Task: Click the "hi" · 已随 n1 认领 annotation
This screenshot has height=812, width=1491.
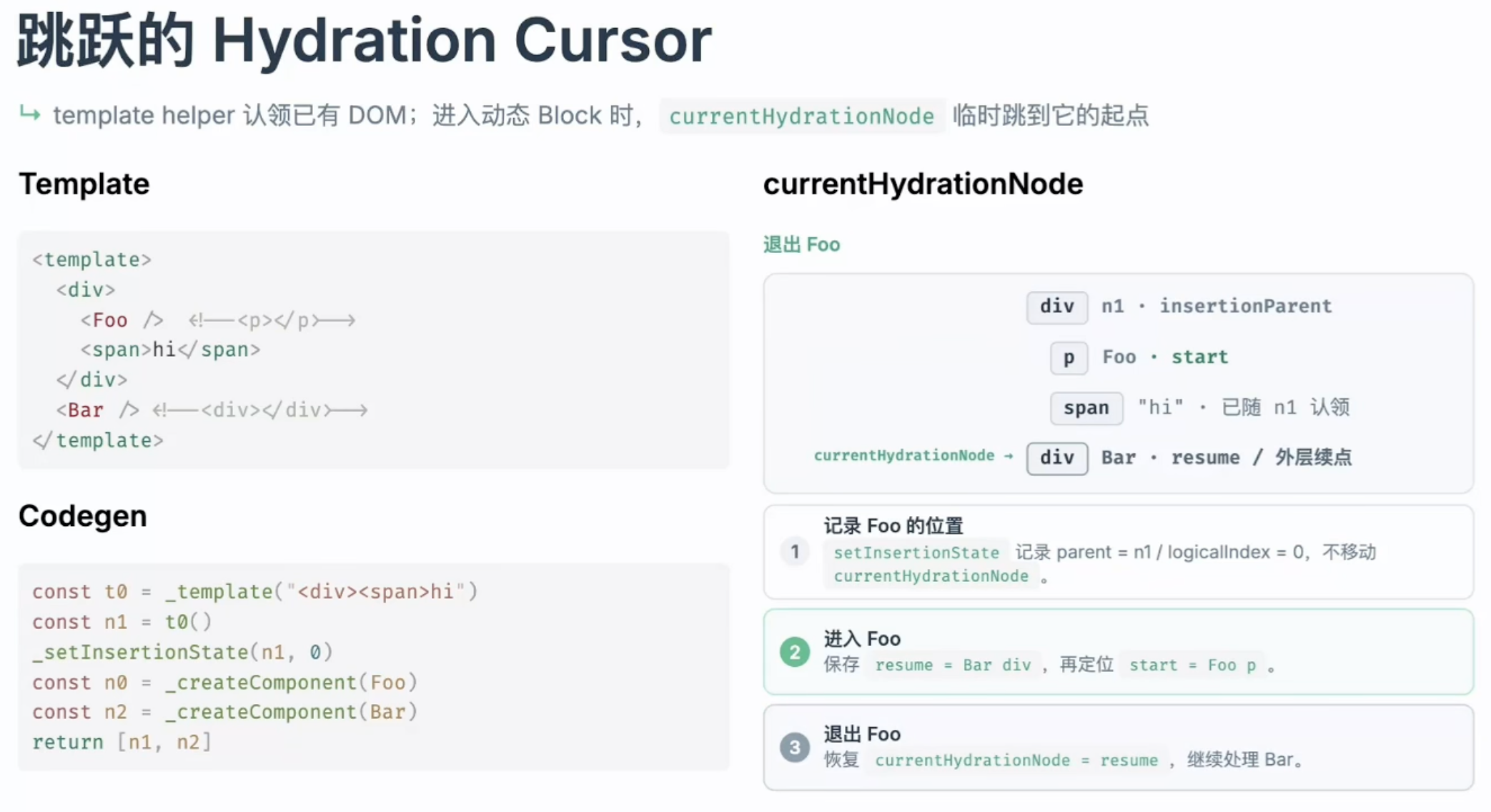Action: coord(1244,407)
